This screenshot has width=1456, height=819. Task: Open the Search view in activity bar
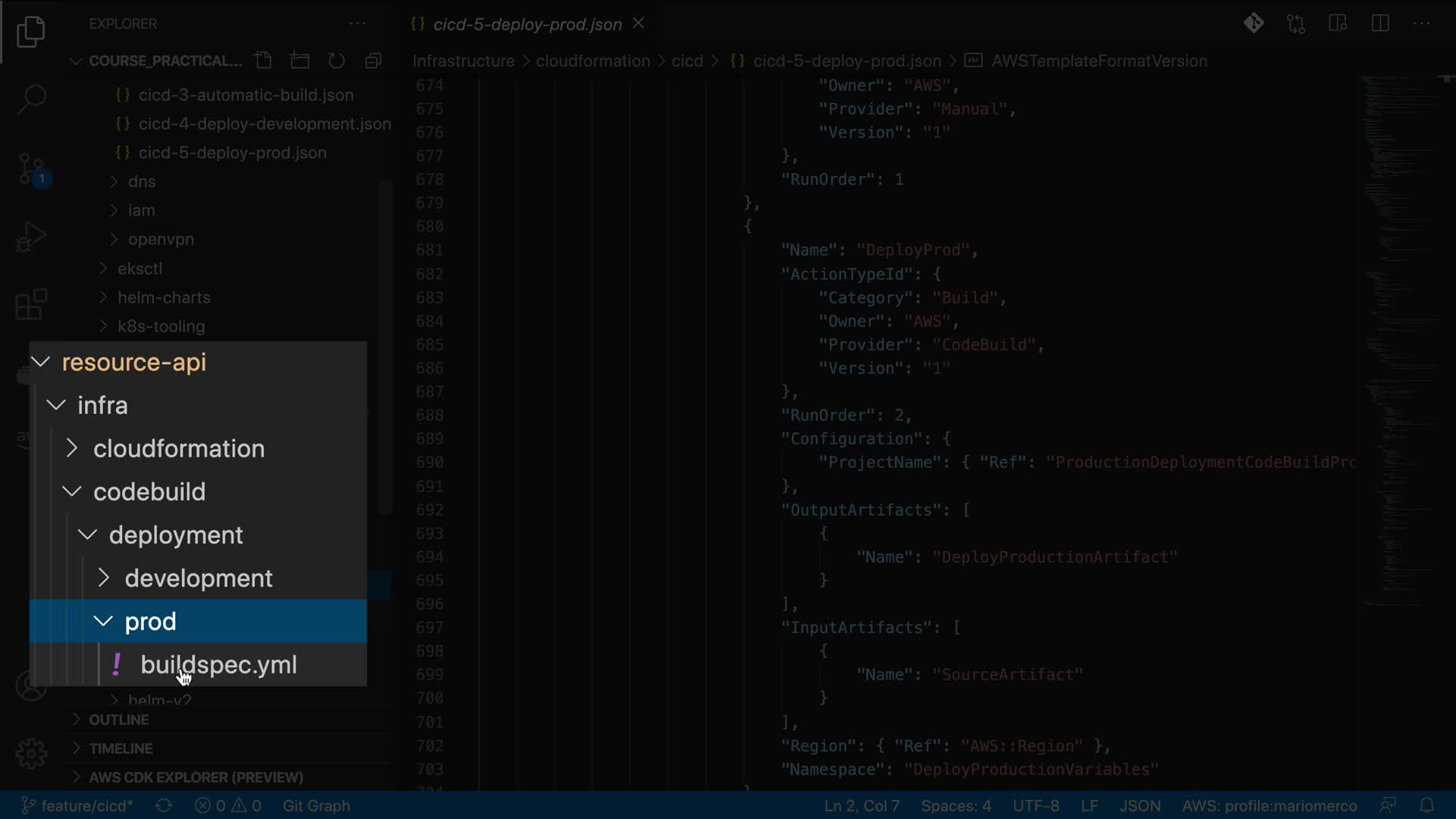pyautogui.click(x=31, y=99)
